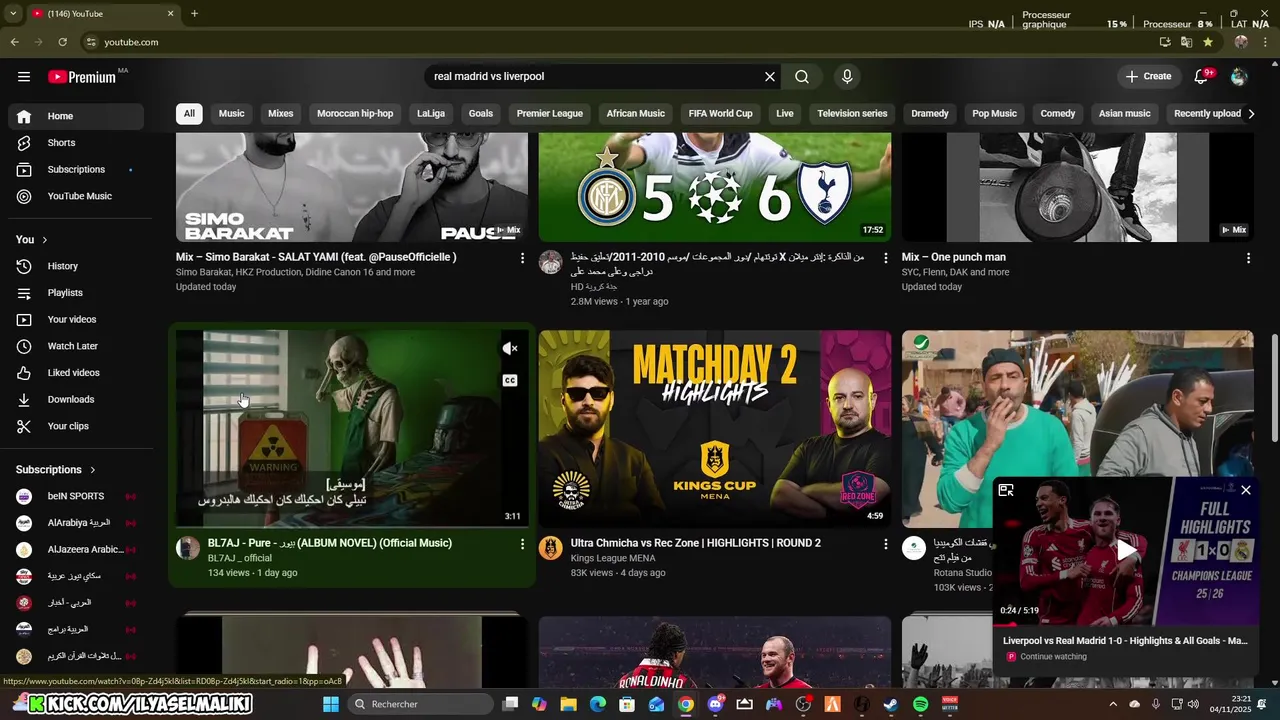Click the Create button
This screenshot has width=1280, height=720.
click(1148, 77)
